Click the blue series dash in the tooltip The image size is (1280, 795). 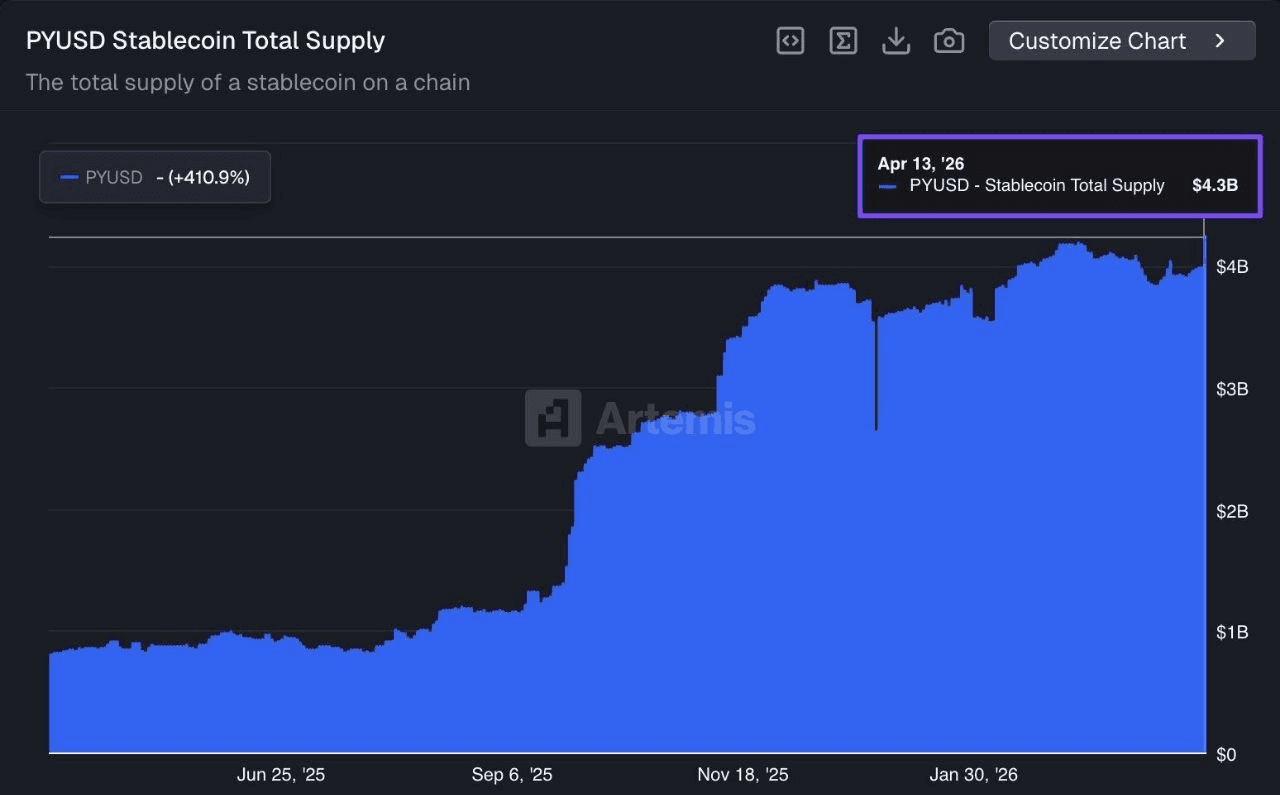point(887,186)
